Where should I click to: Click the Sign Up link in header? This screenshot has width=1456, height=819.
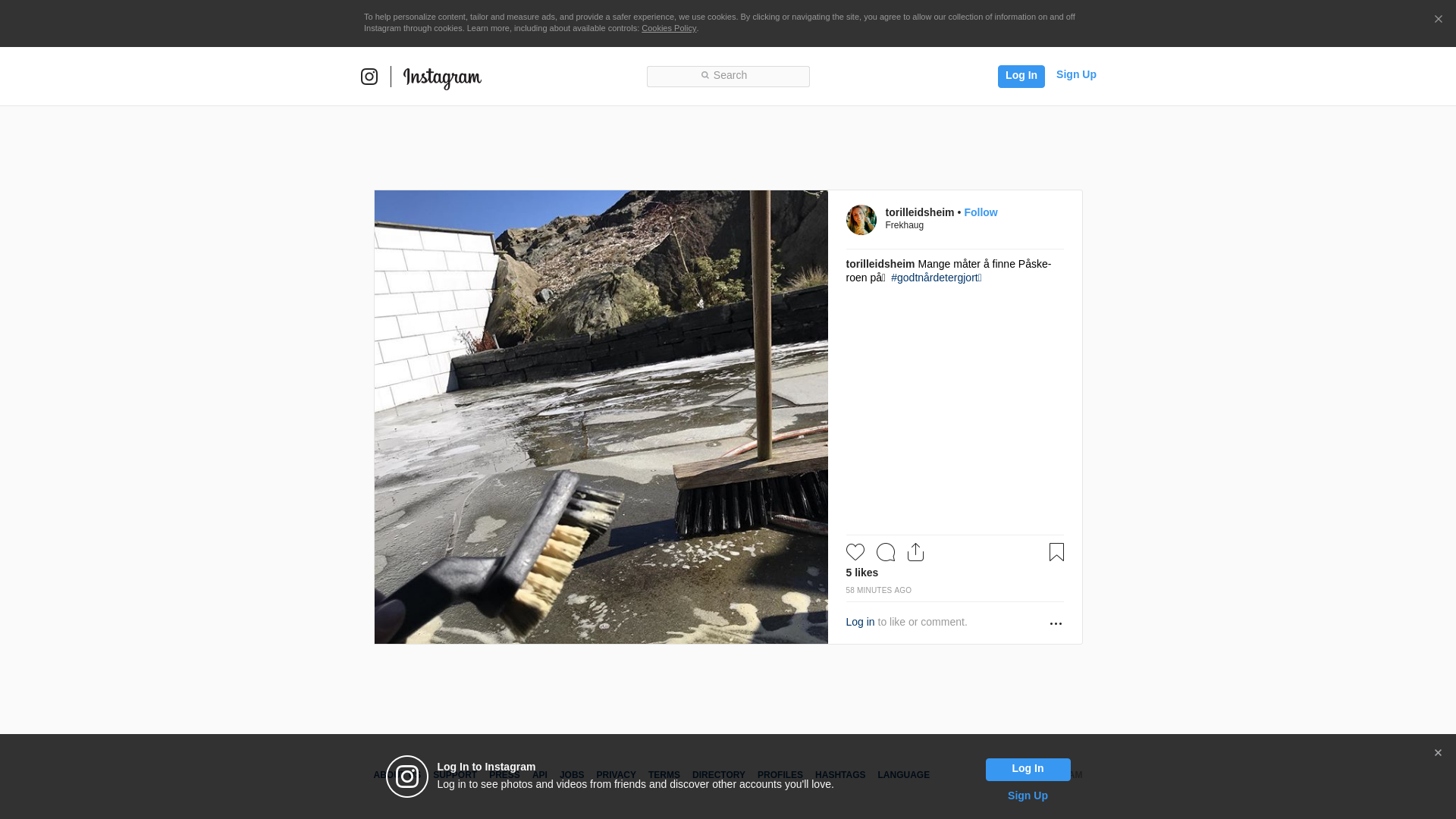[x=1076, y=74]
